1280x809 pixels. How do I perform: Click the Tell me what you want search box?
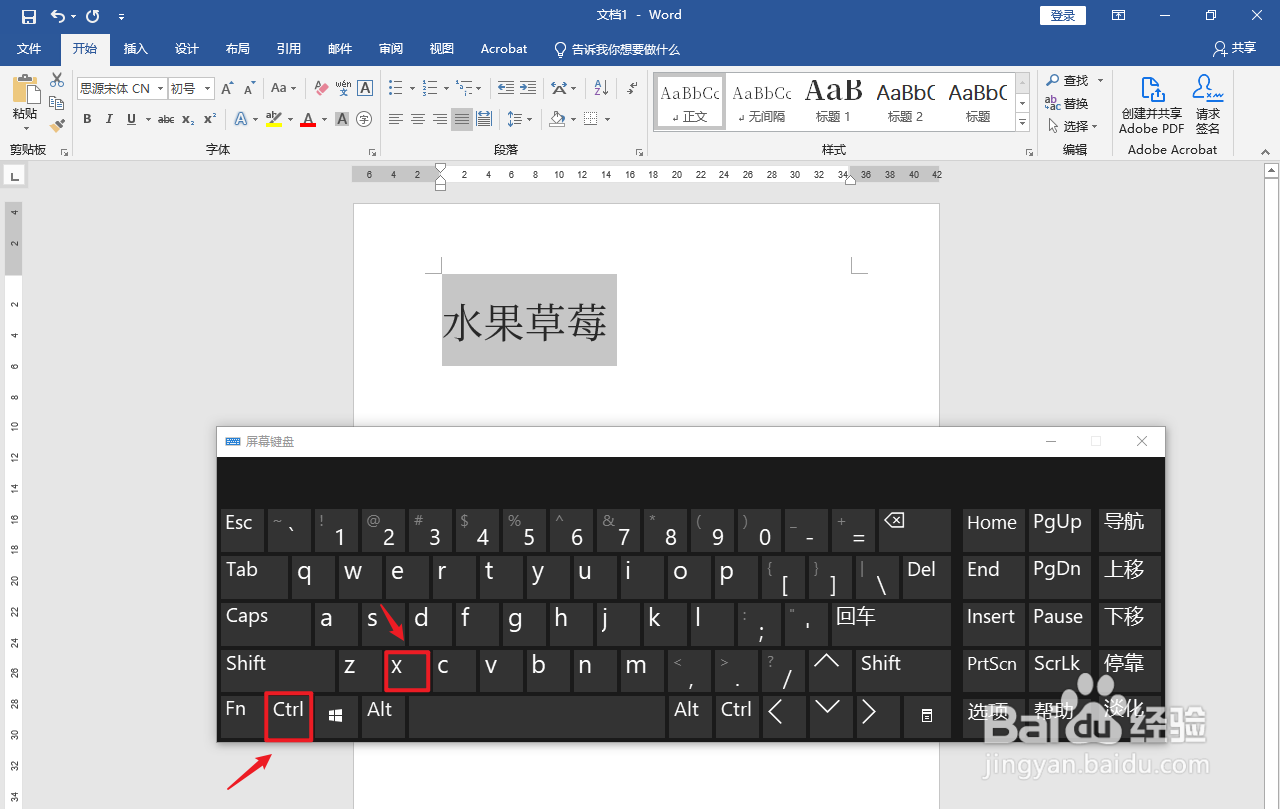617,48
